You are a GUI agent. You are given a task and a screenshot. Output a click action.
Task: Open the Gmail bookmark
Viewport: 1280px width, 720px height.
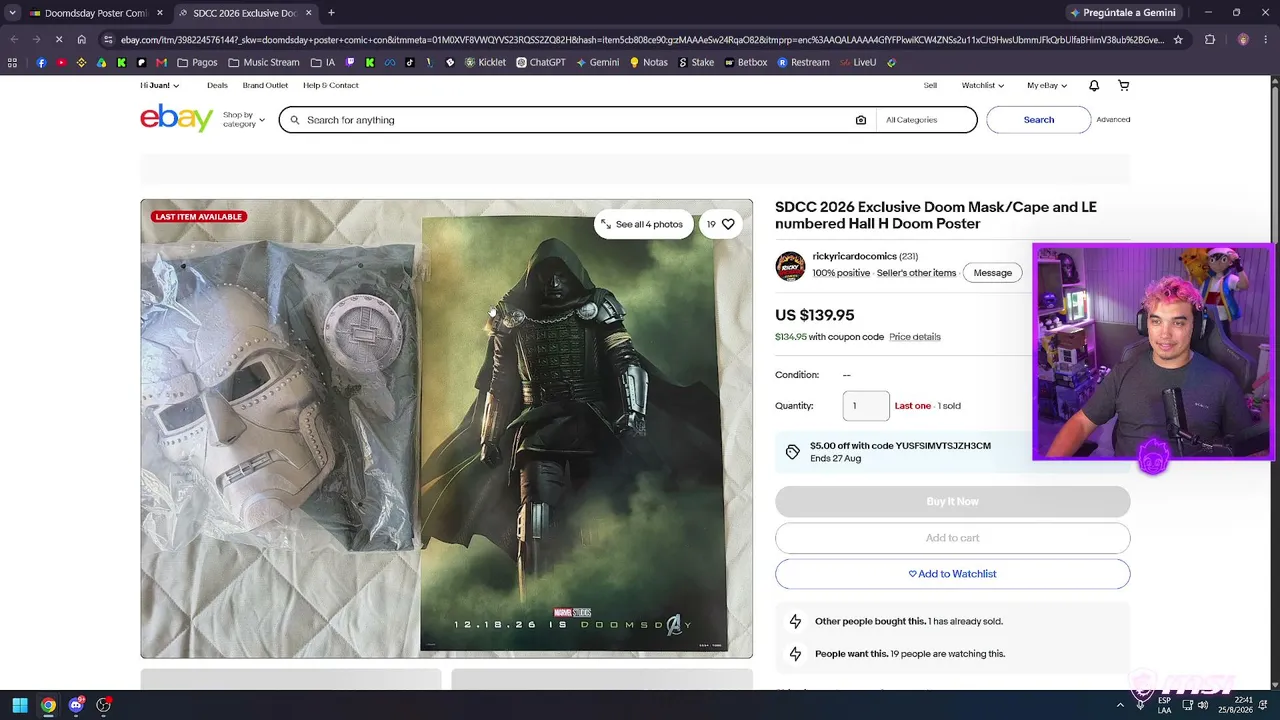tap(161, 62)
